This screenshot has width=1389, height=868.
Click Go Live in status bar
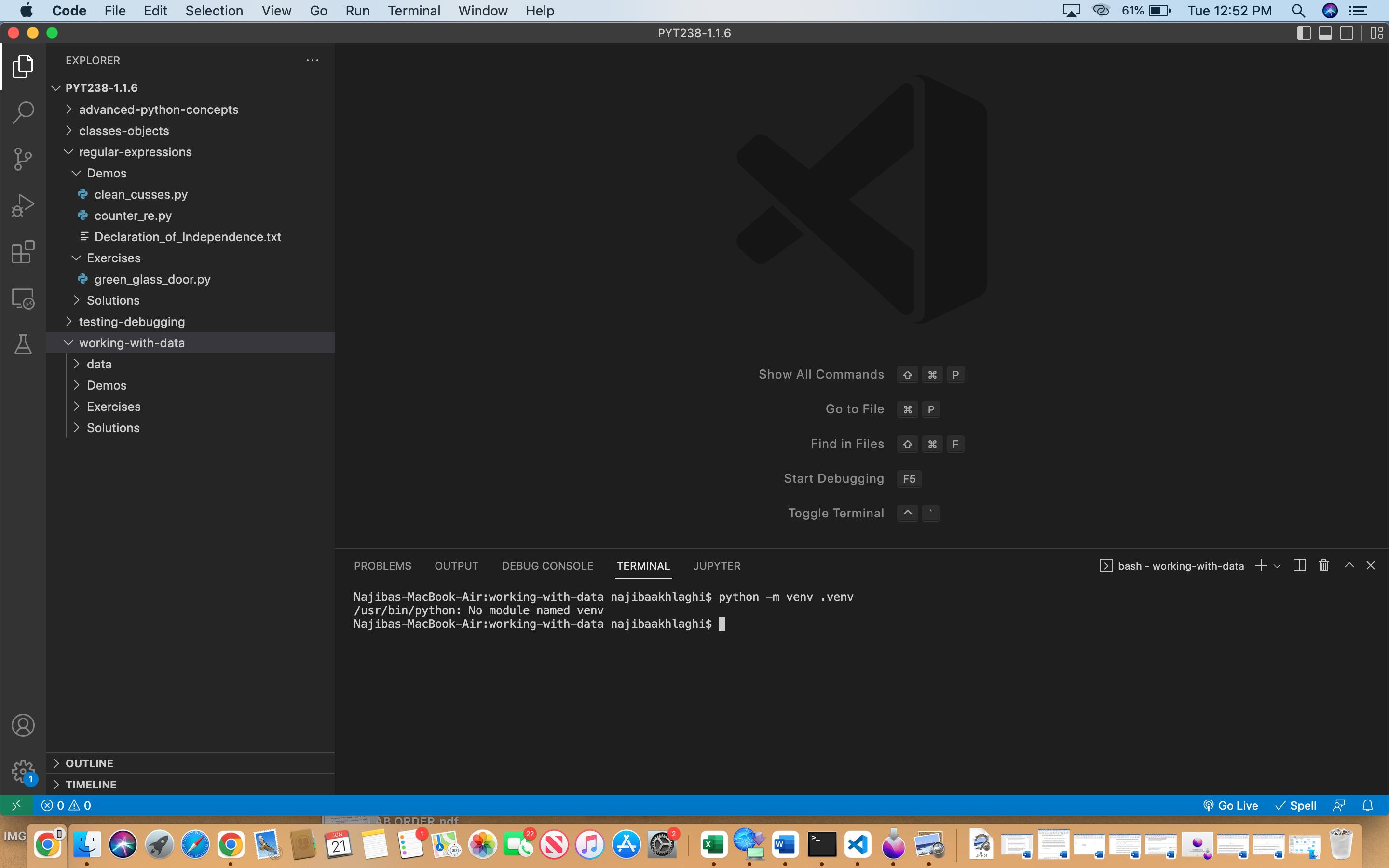click(x=1230, y=805)
